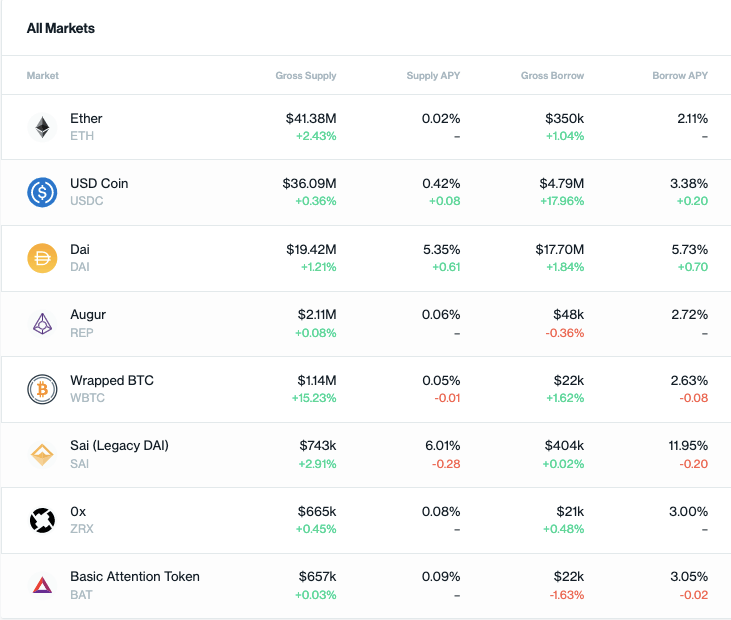The width and height of the screenshot is (731, 620).
Task: Click Ether gross supply $41.38M
Action: [311, 118]
